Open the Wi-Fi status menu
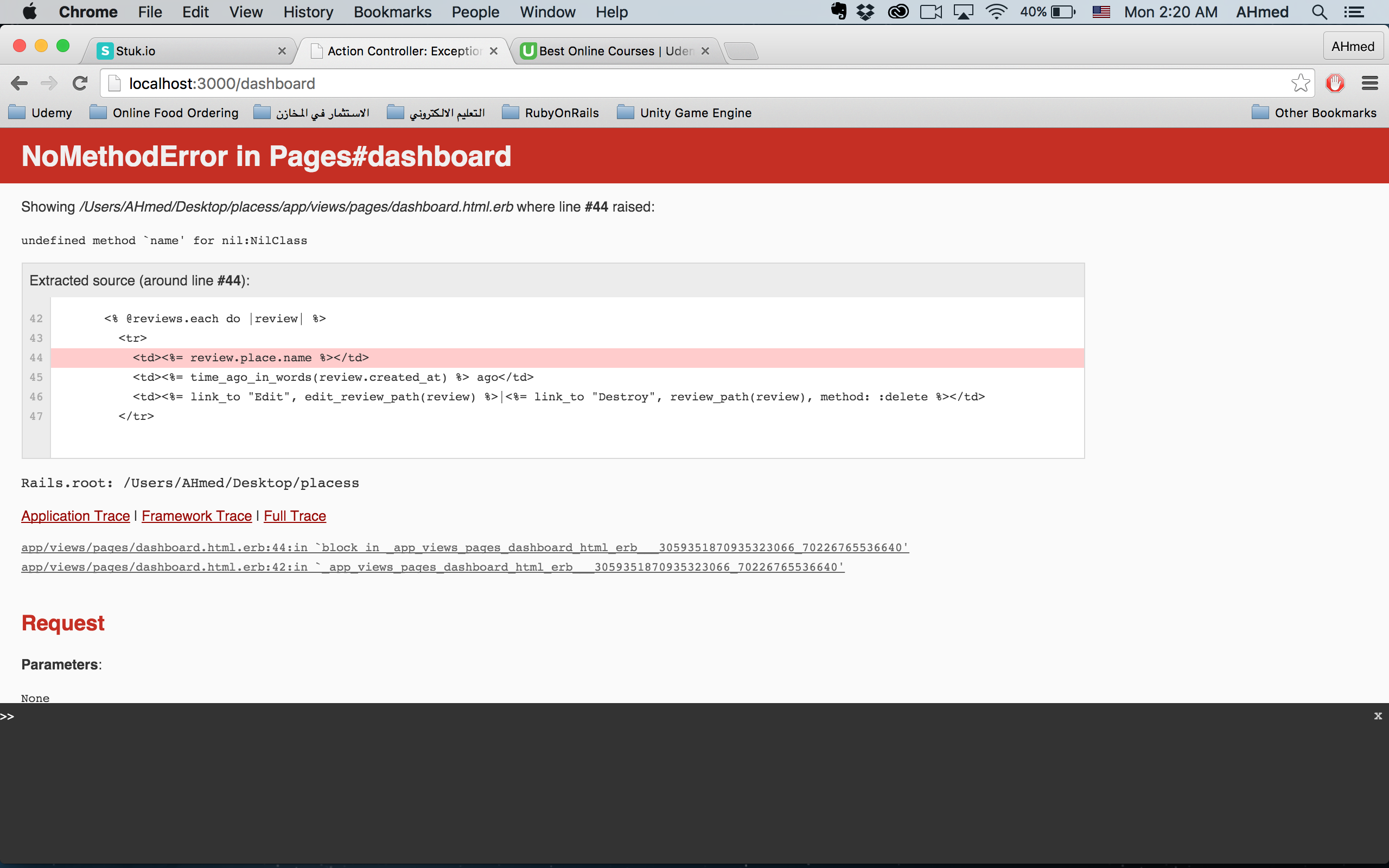Viewport: 1389px width, 868px height. (996, 12)
